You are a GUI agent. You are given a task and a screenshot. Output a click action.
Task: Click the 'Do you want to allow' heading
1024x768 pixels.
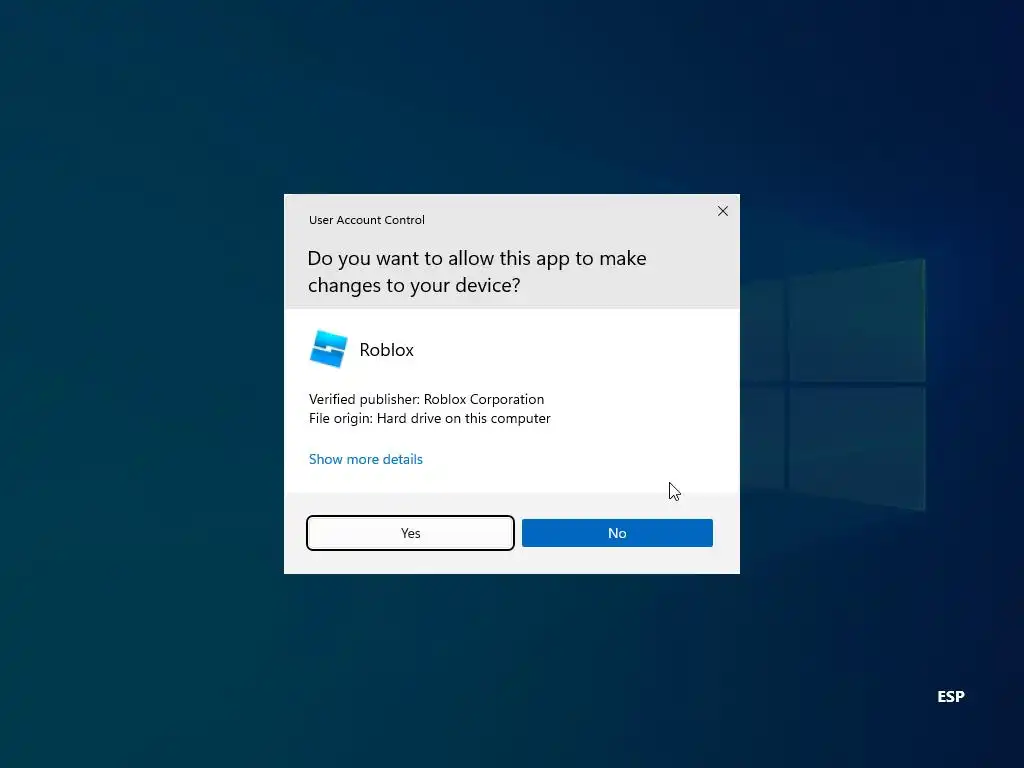(x=477, y=272)
